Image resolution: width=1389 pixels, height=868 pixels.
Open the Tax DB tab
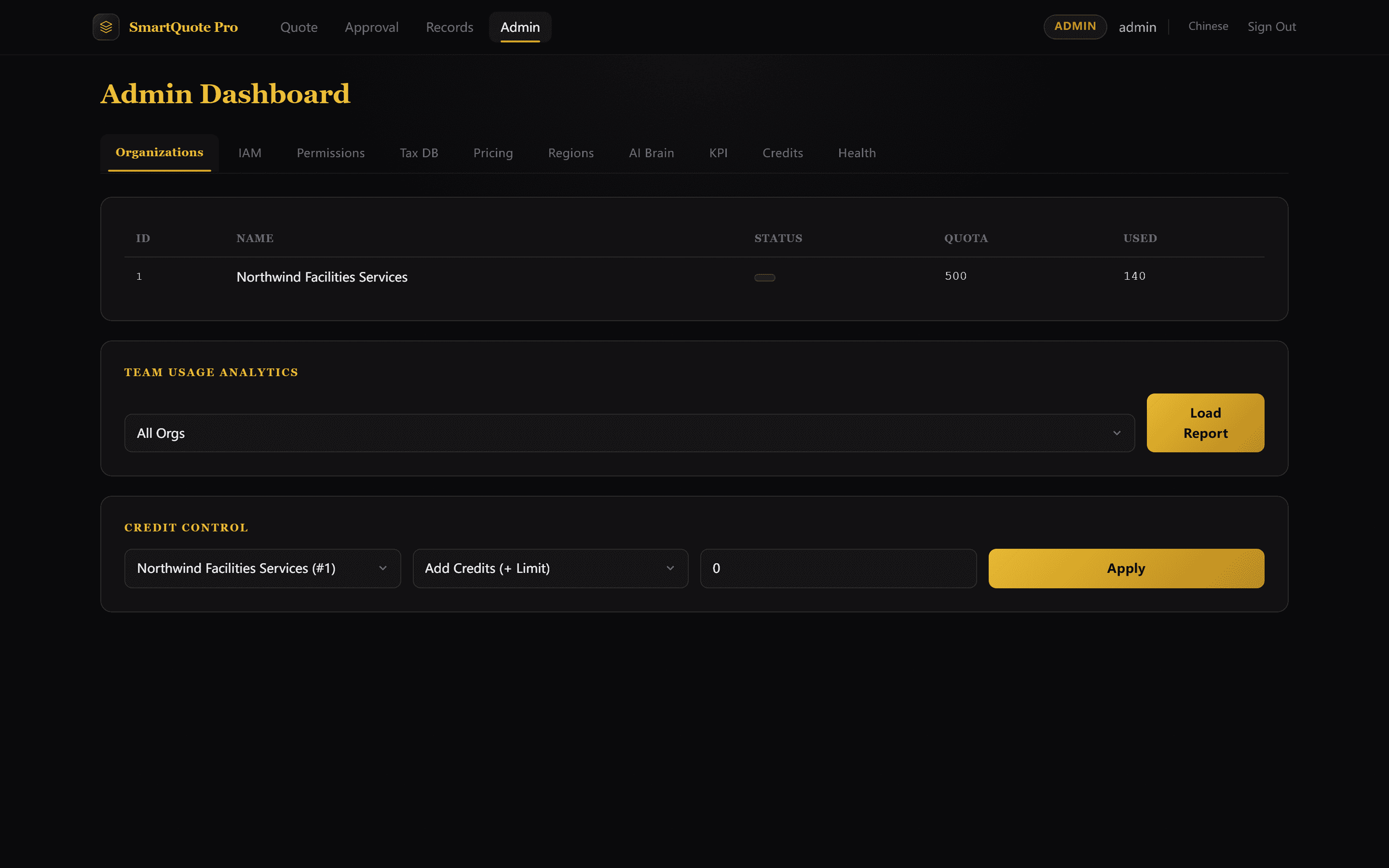coord(419,153)
